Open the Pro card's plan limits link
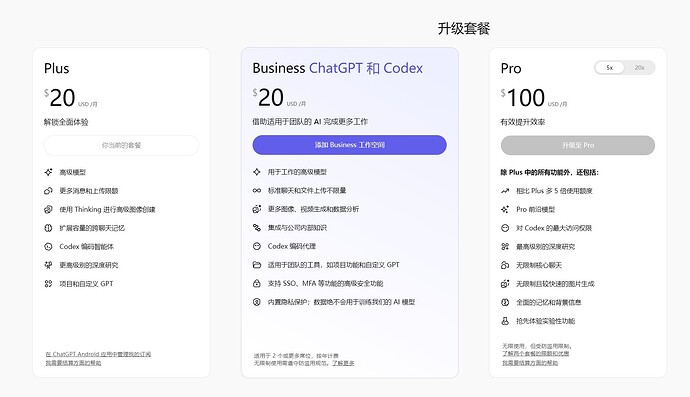Viewport: 690px width, 397px height. point(536,353)
